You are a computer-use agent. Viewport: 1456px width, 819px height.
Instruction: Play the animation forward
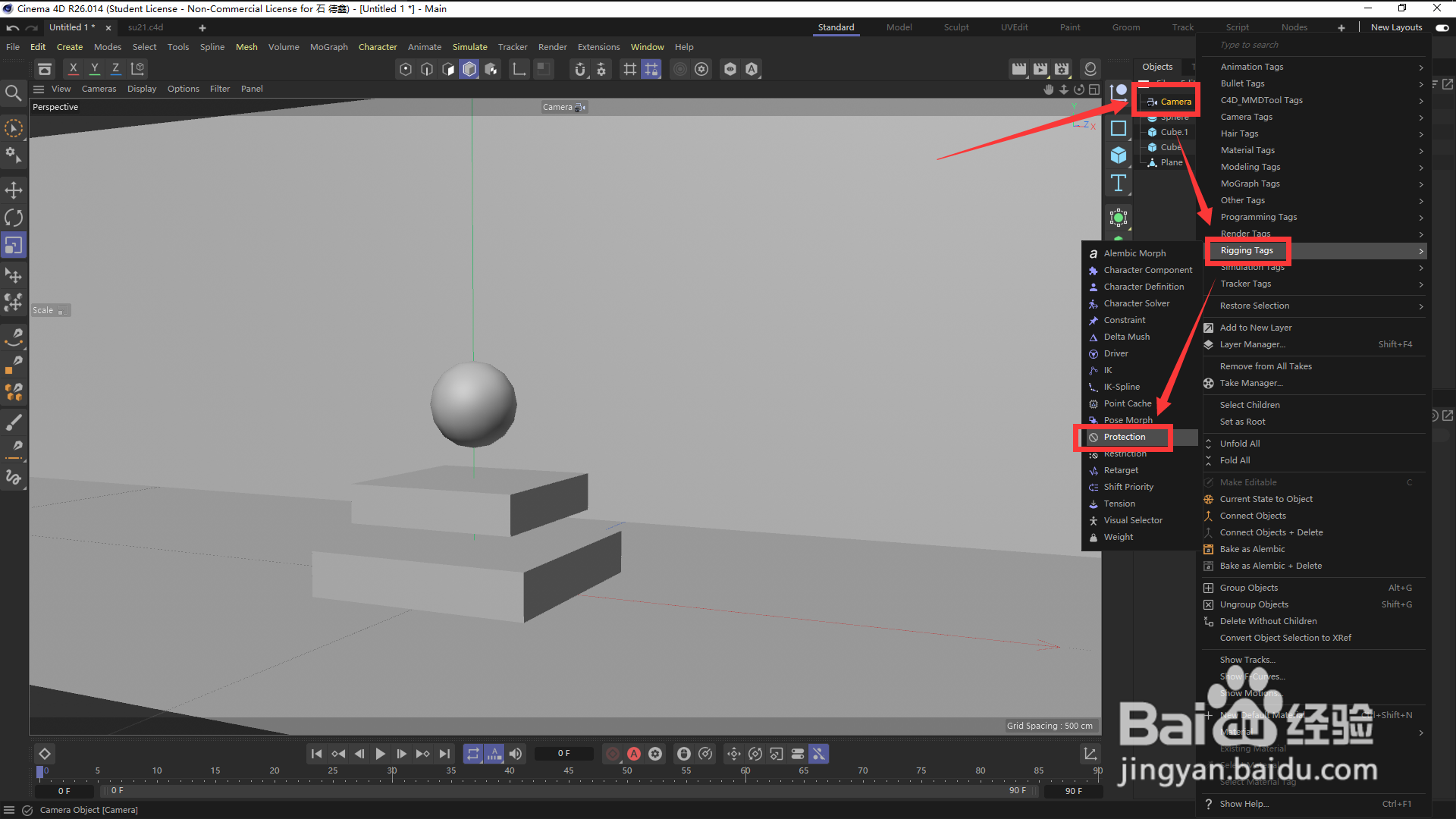(381, 754)
